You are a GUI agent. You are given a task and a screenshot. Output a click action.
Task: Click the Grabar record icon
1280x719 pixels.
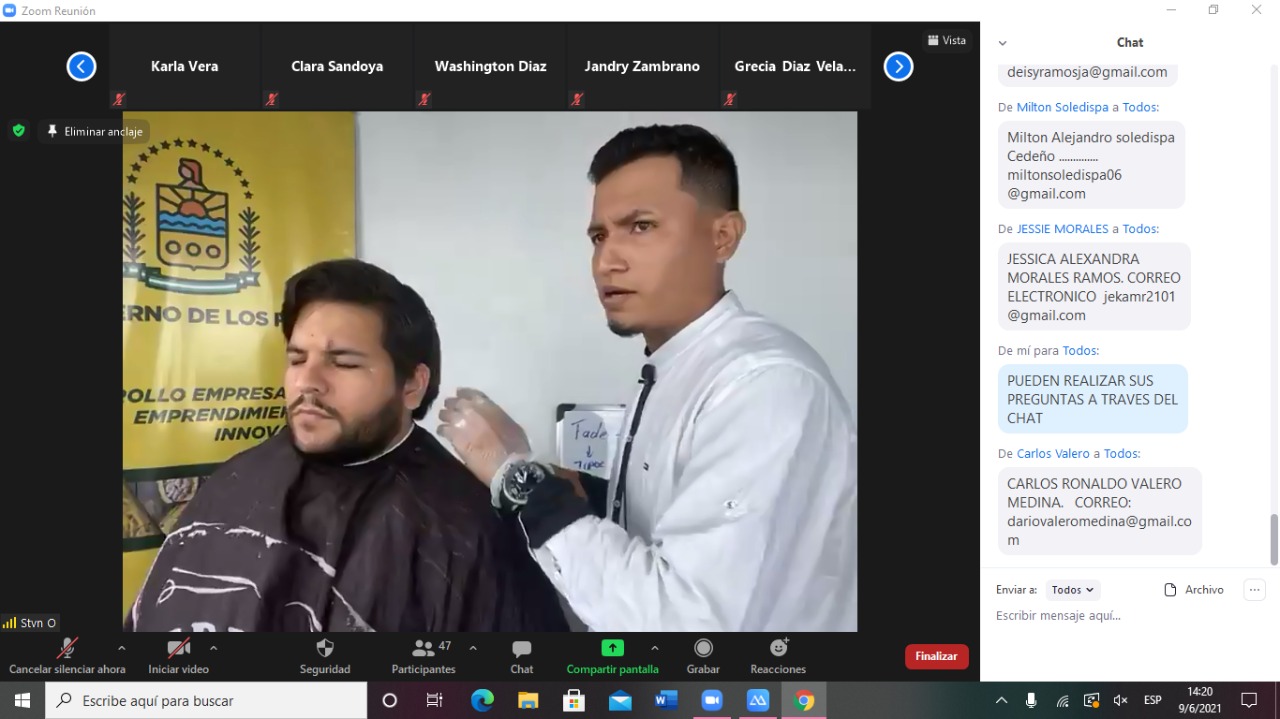click(x=703, y=648)
